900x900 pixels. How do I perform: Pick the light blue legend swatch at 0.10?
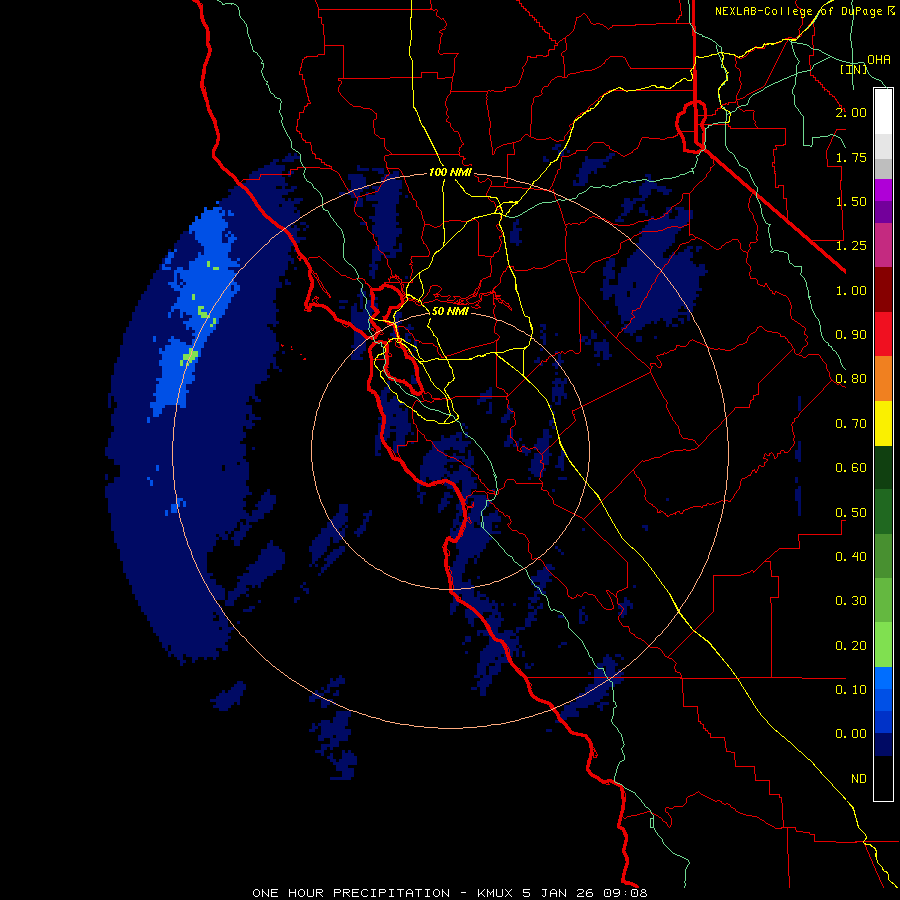pyautogui.click(x=883, y=678)
